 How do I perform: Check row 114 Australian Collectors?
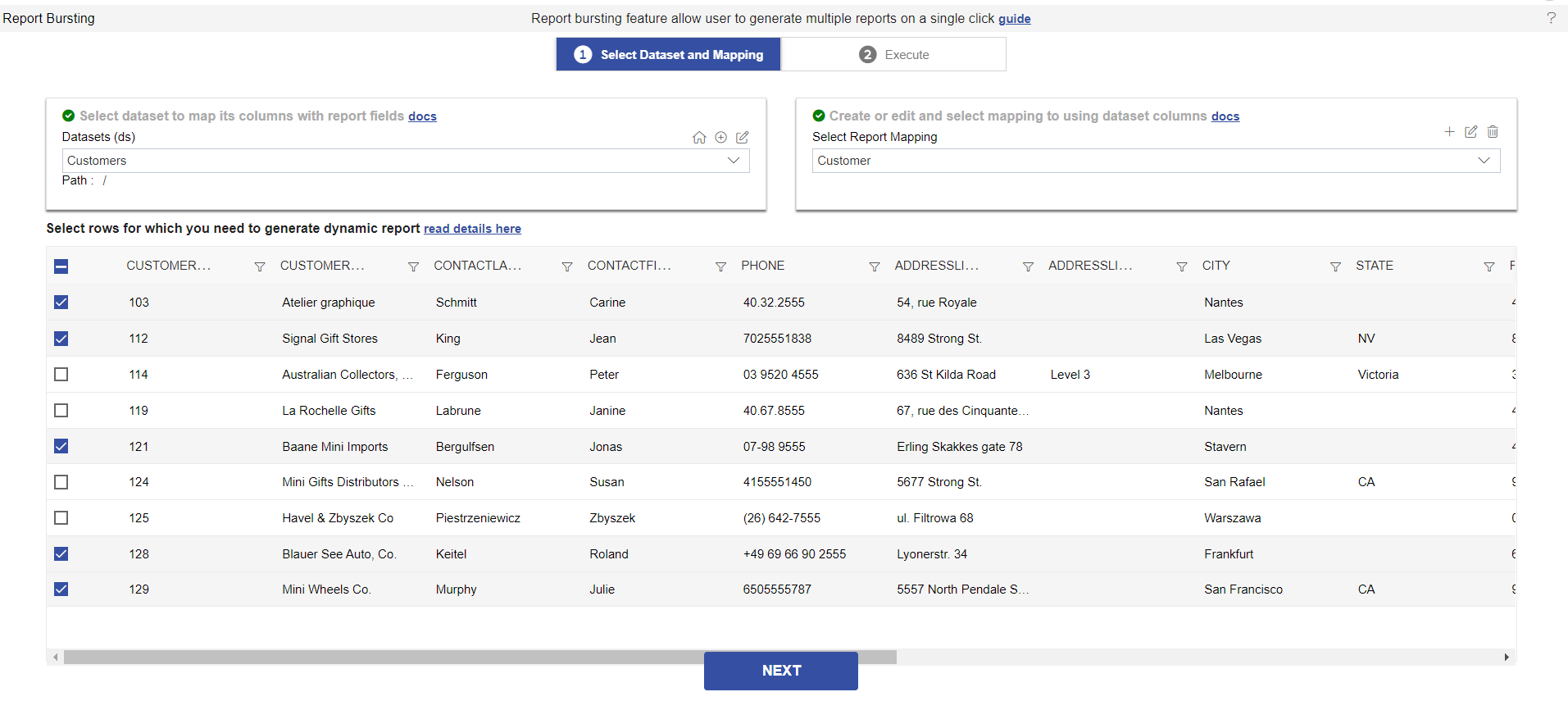click(x=61, y=375)
